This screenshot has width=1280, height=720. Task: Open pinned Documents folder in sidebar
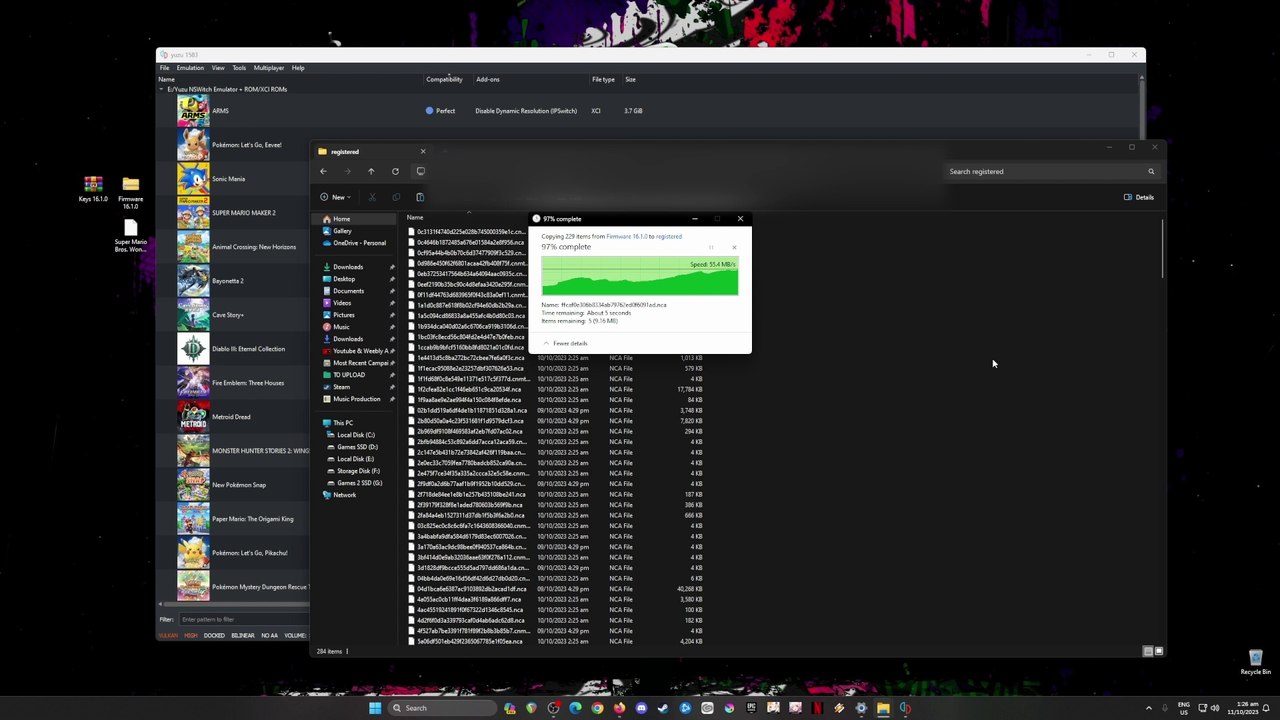(348, 291)
